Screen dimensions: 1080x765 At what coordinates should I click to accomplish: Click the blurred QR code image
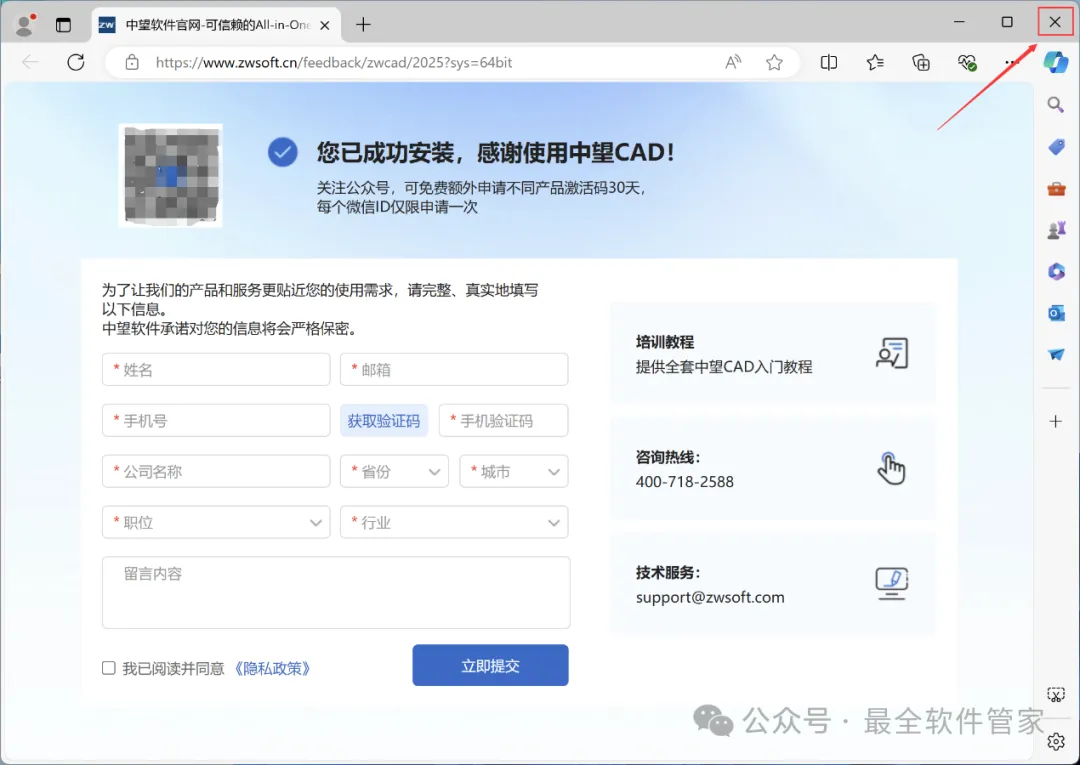[x=170, y=176]
